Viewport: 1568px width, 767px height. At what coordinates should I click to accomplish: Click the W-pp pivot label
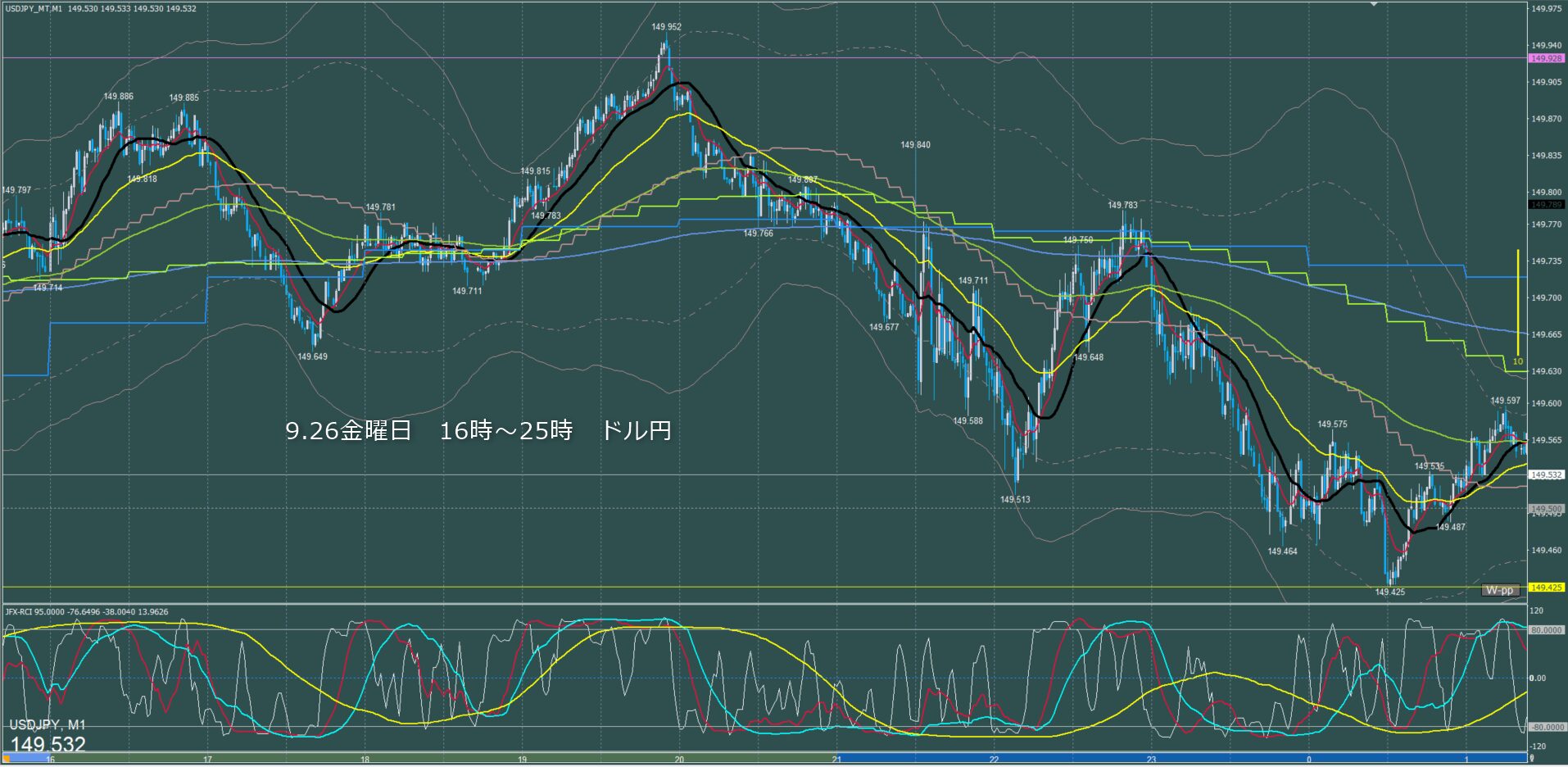pyautogui.click(x=1500, y=590)
